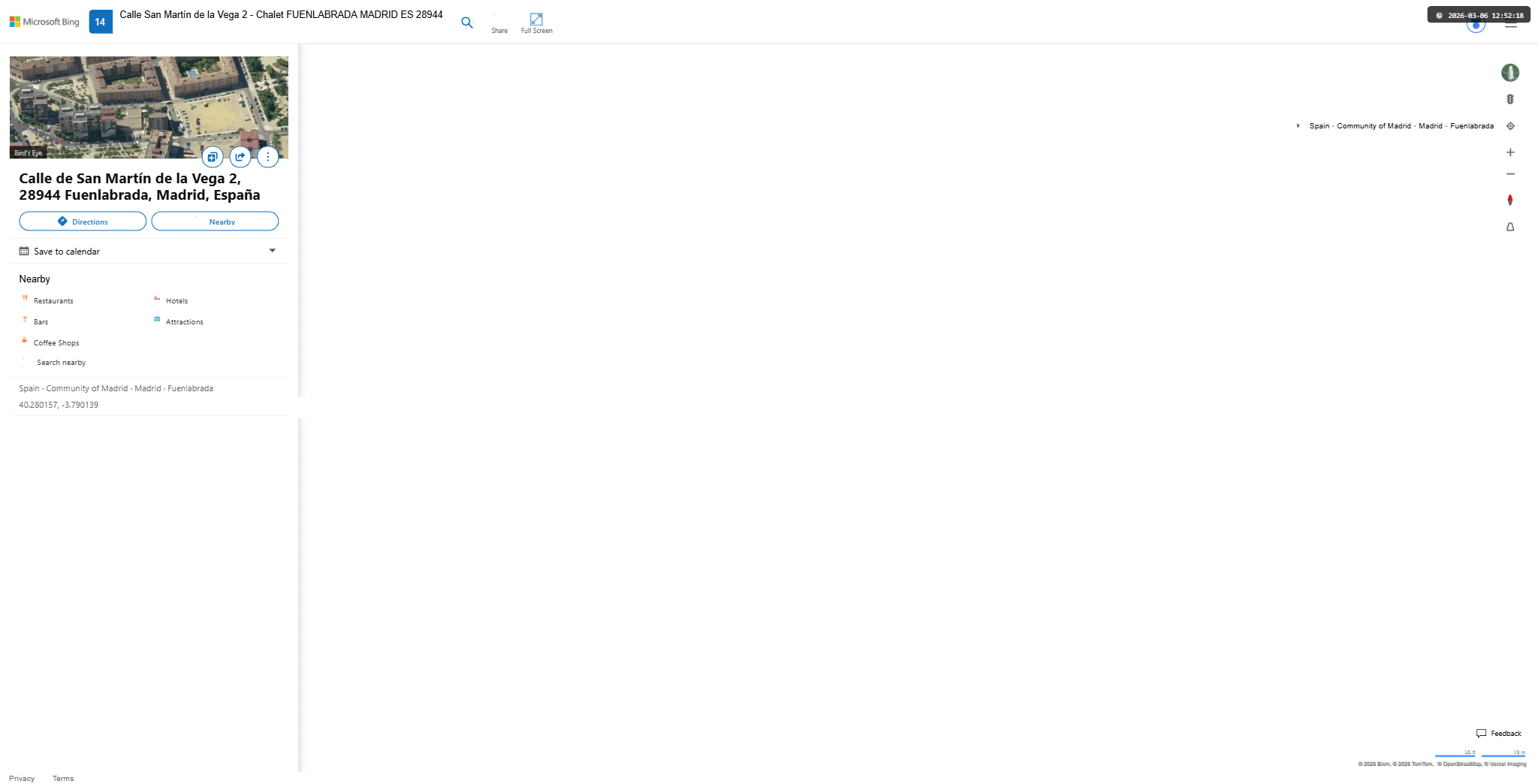Zoom in with the plus button

click(x=1510, y=152)
